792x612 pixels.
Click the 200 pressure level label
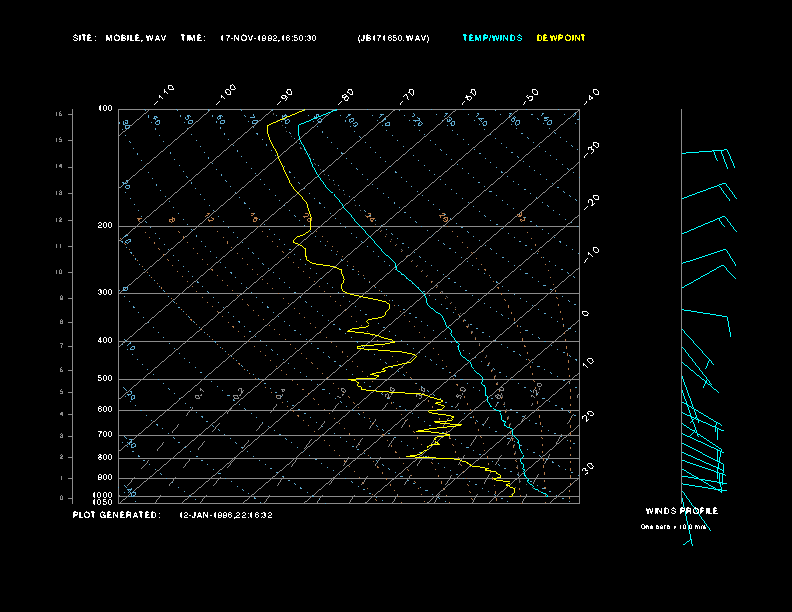point(105,226)
